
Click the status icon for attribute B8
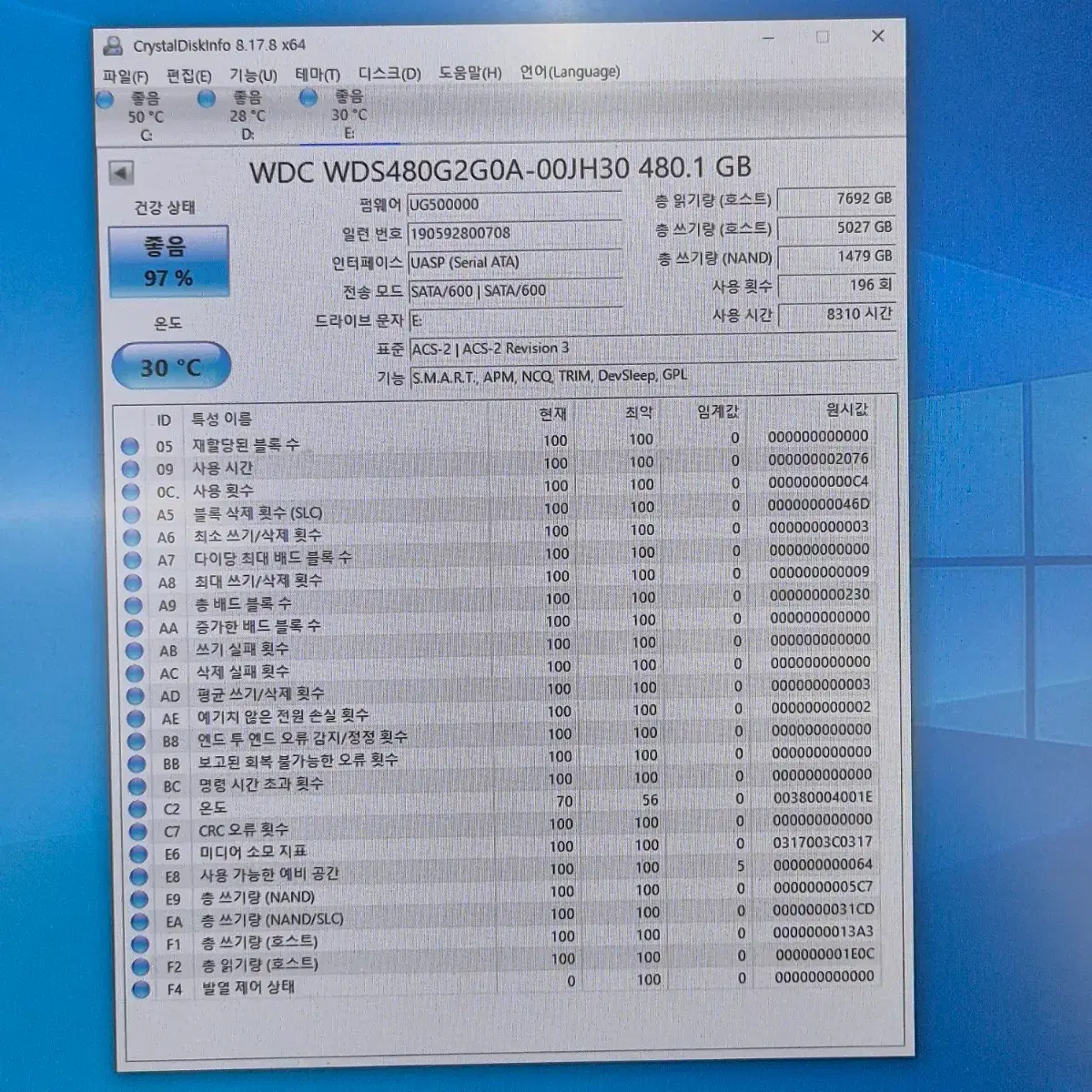[136, 741]
